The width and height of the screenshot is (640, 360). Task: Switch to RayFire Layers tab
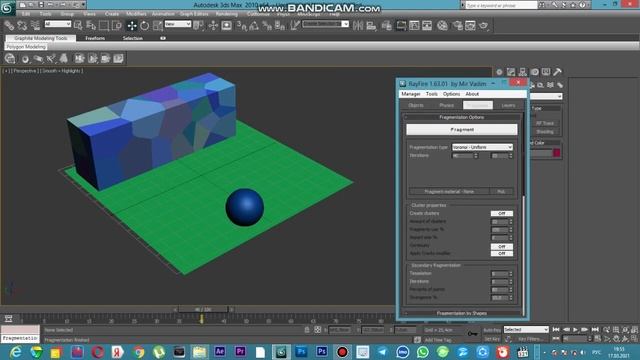[x=508, y=105]
